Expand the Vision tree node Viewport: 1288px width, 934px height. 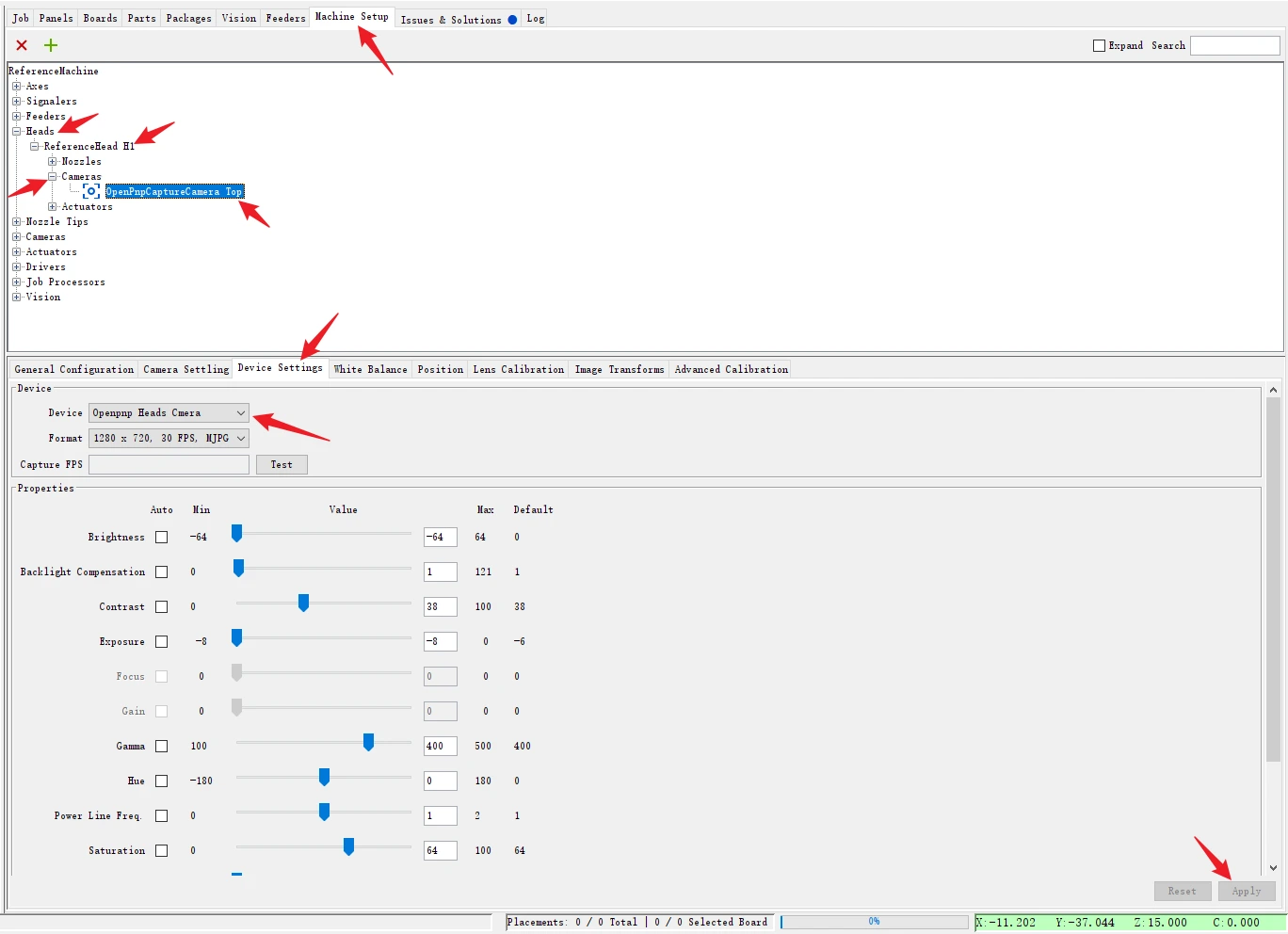click(16, 297)
